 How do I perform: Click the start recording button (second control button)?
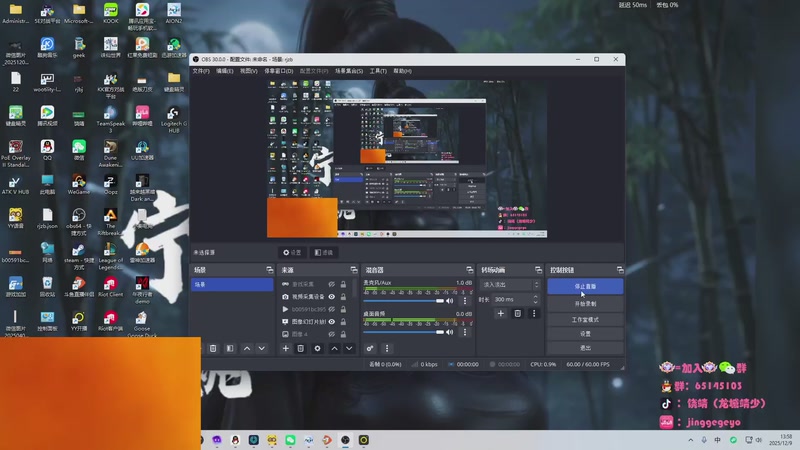[585, 304]
